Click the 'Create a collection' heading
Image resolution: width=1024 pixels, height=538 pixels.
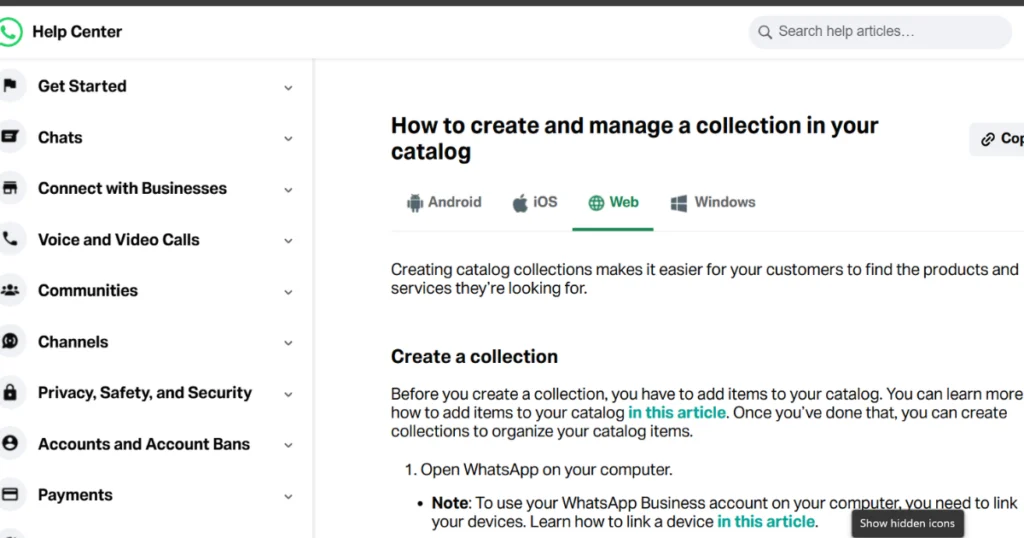click(474, 356)
